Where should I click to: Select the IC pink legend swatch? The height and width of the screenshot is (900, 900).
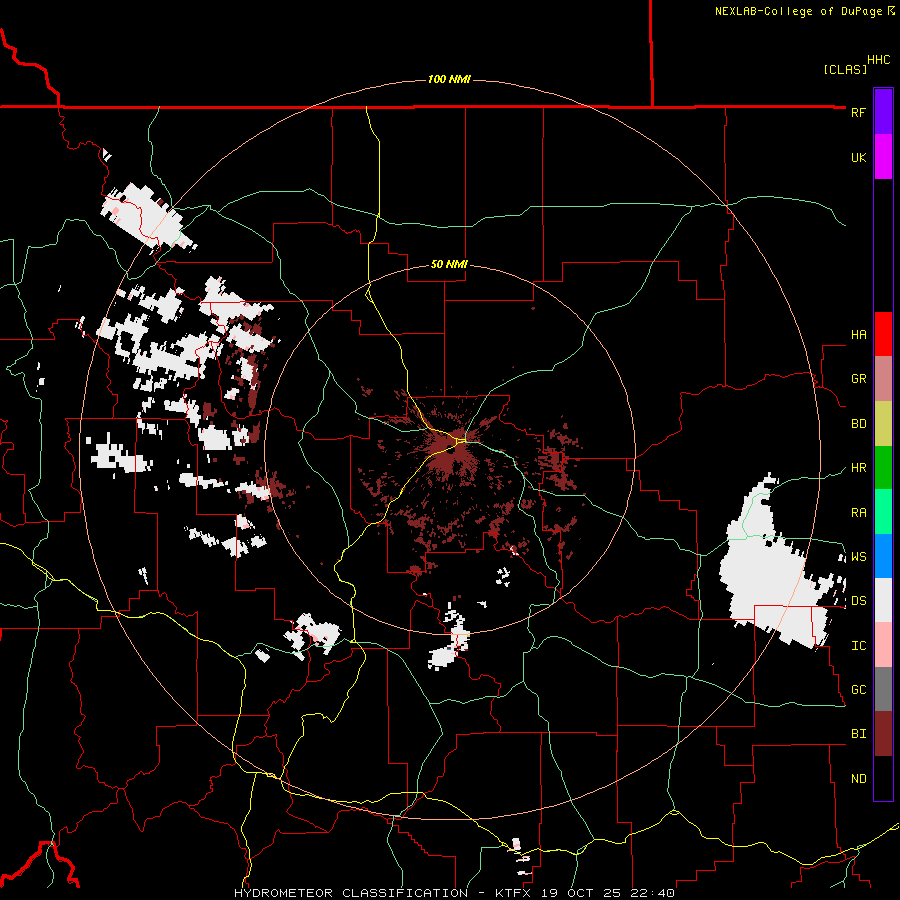(x=883, y=645)
